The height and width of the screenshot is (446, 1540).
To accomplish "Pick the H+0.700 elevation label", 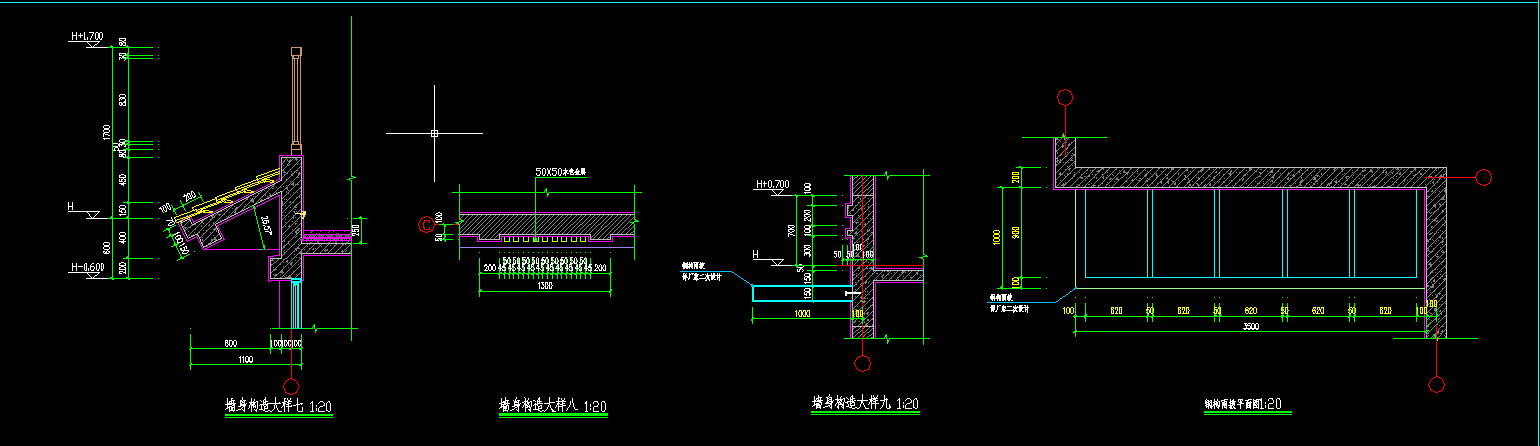I will point(772,184).
